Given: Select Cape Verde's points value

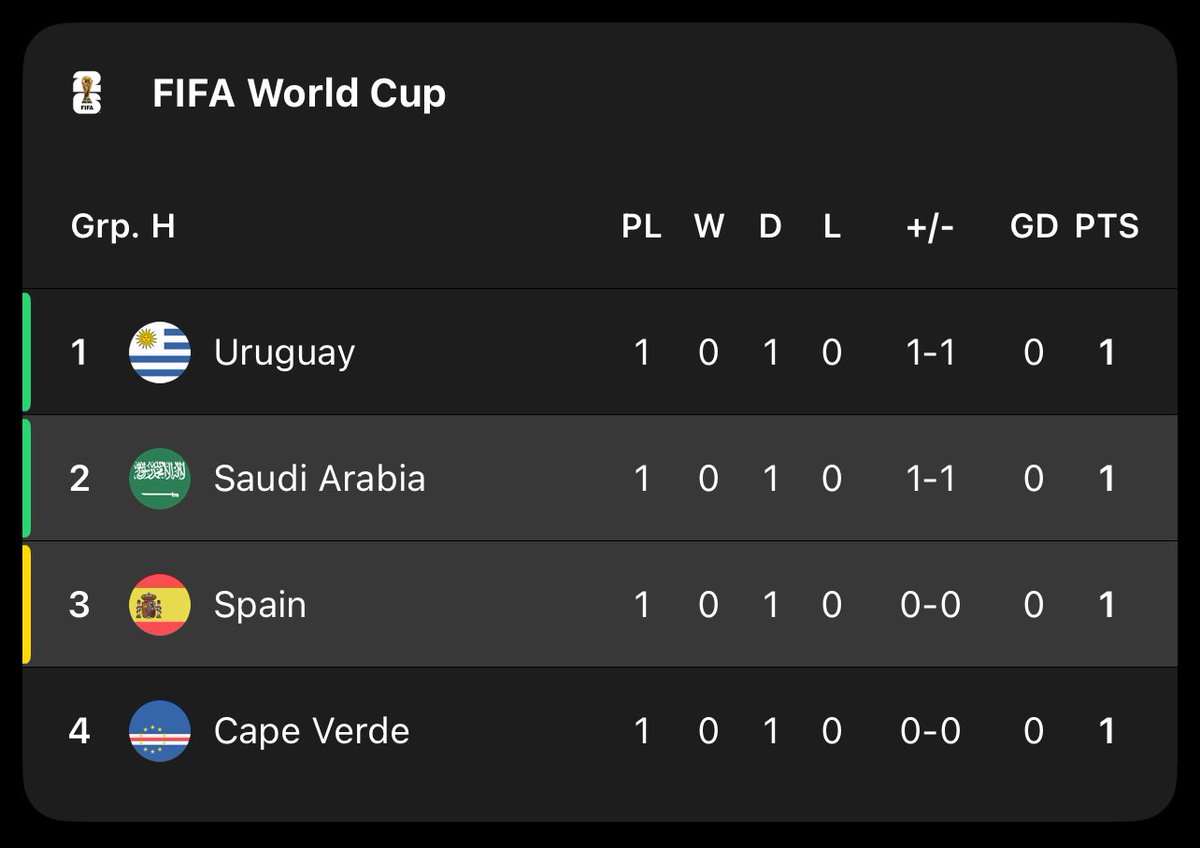Looking at the screenshot, I should 1106,731.
